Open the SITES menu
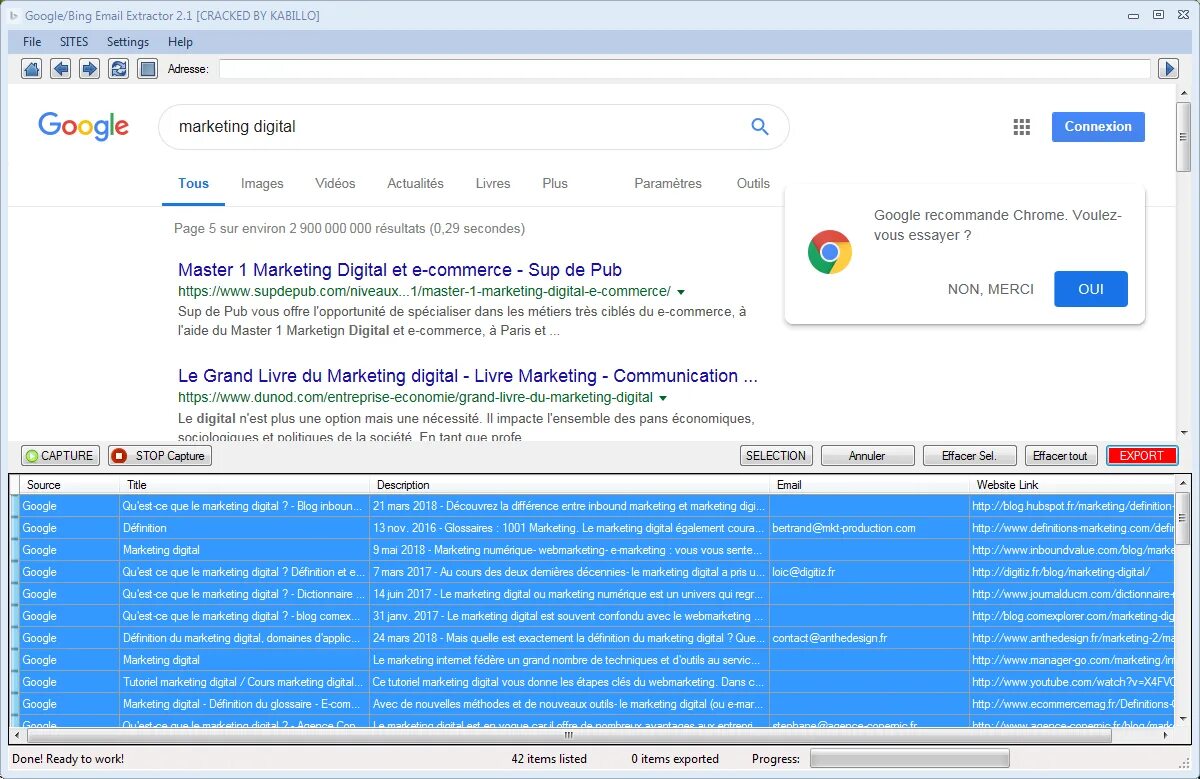 coord(74,42)
